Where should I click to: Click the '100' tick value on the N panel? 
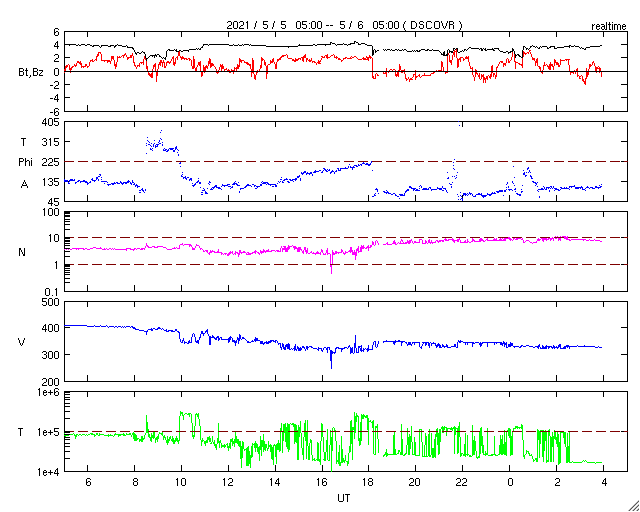51,212
